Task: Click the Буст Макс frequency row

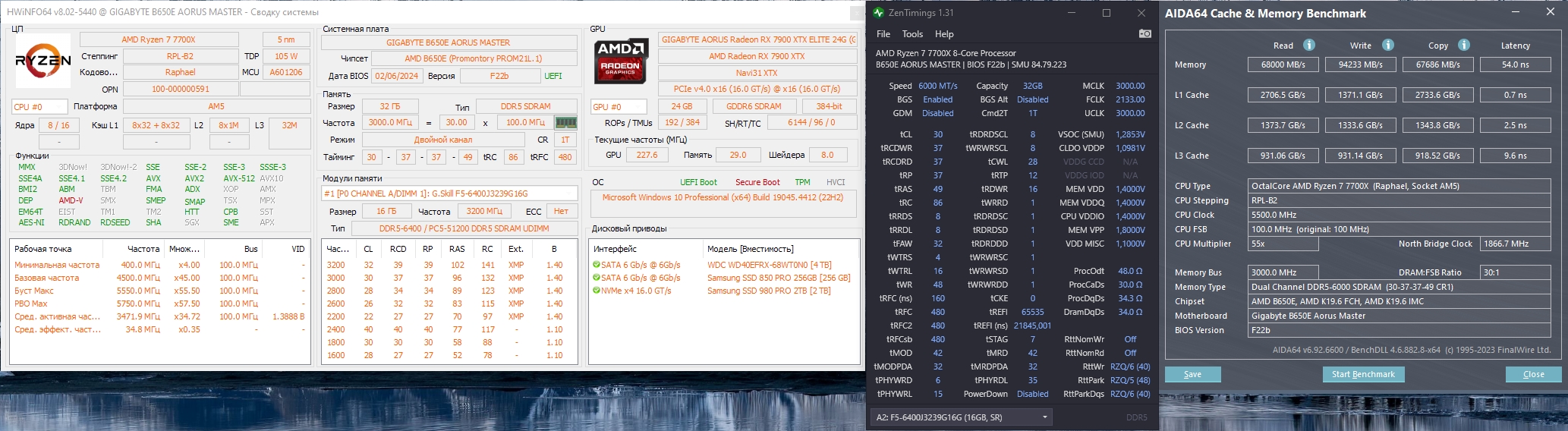Action: (x=159, y=291)
